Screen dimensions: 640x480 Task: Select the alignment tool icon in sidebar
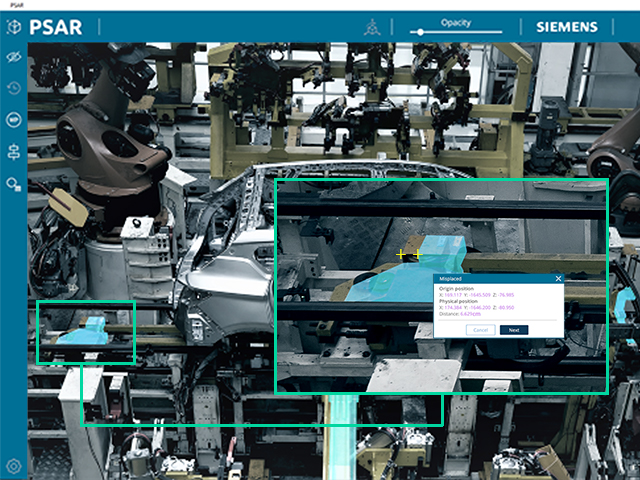tap(13, 152)
